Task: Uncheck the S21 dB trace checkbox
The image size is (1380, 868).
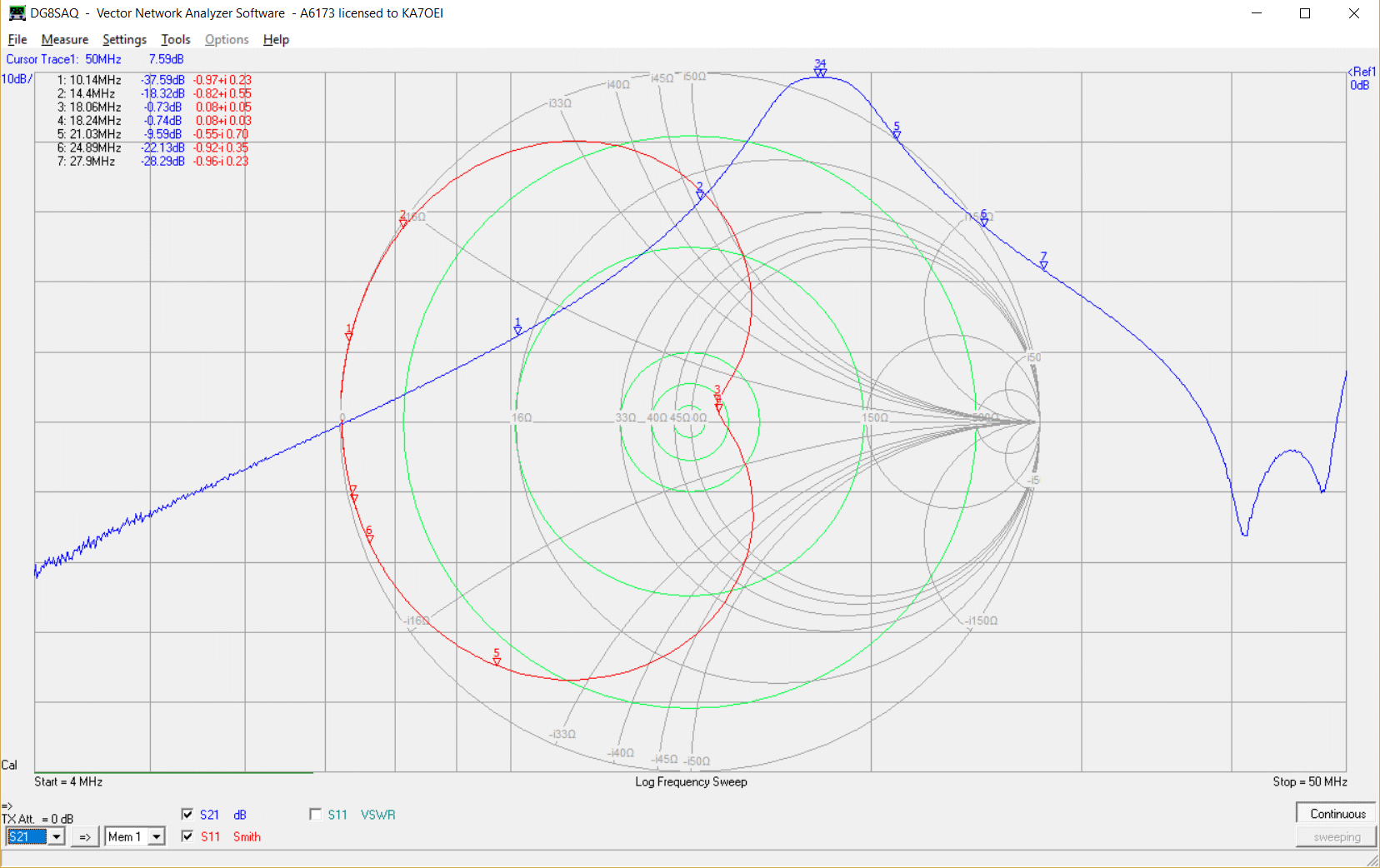Action: (187, 814)
